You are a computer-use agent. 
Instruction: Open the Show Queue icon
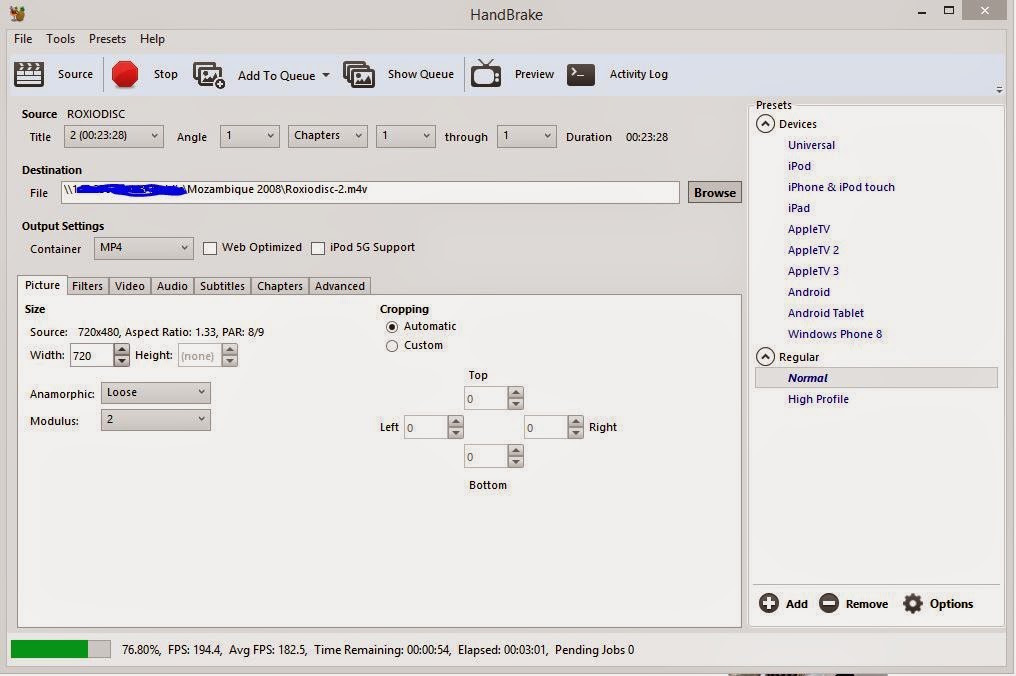(359, 75)
